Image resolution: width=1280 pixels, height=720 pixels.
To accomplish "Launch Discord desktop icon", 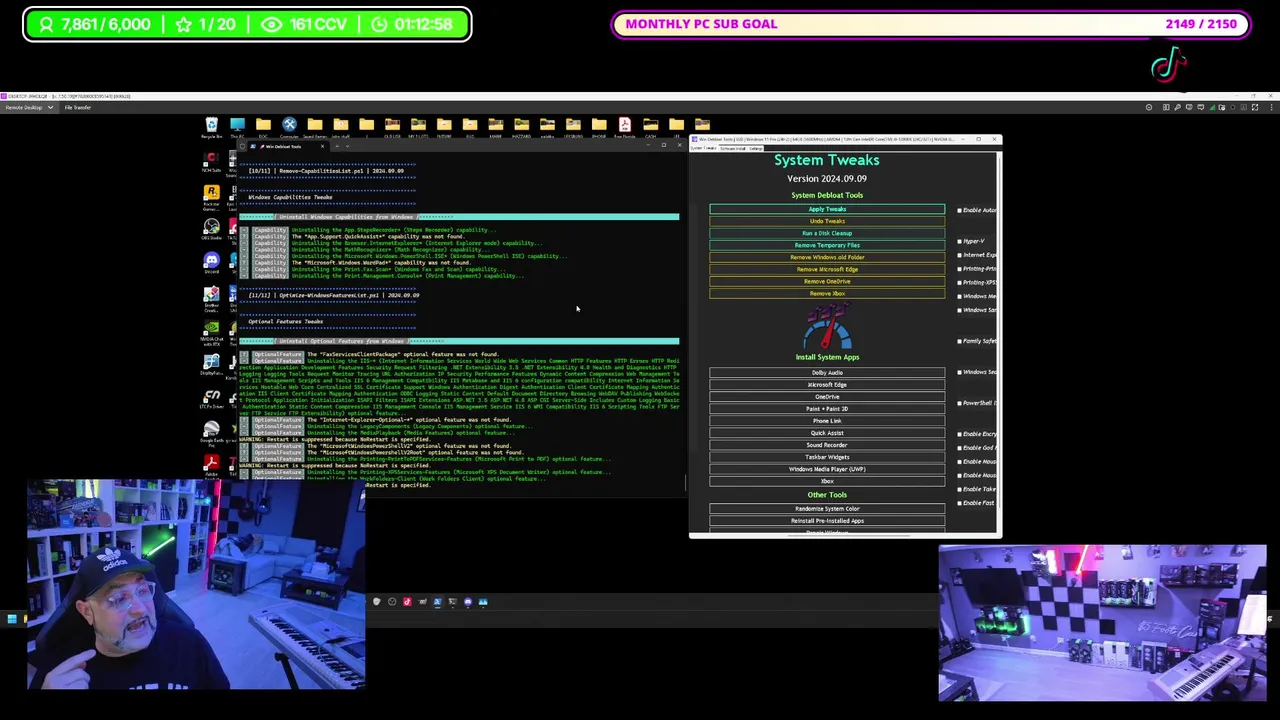I will pos(211,264).
